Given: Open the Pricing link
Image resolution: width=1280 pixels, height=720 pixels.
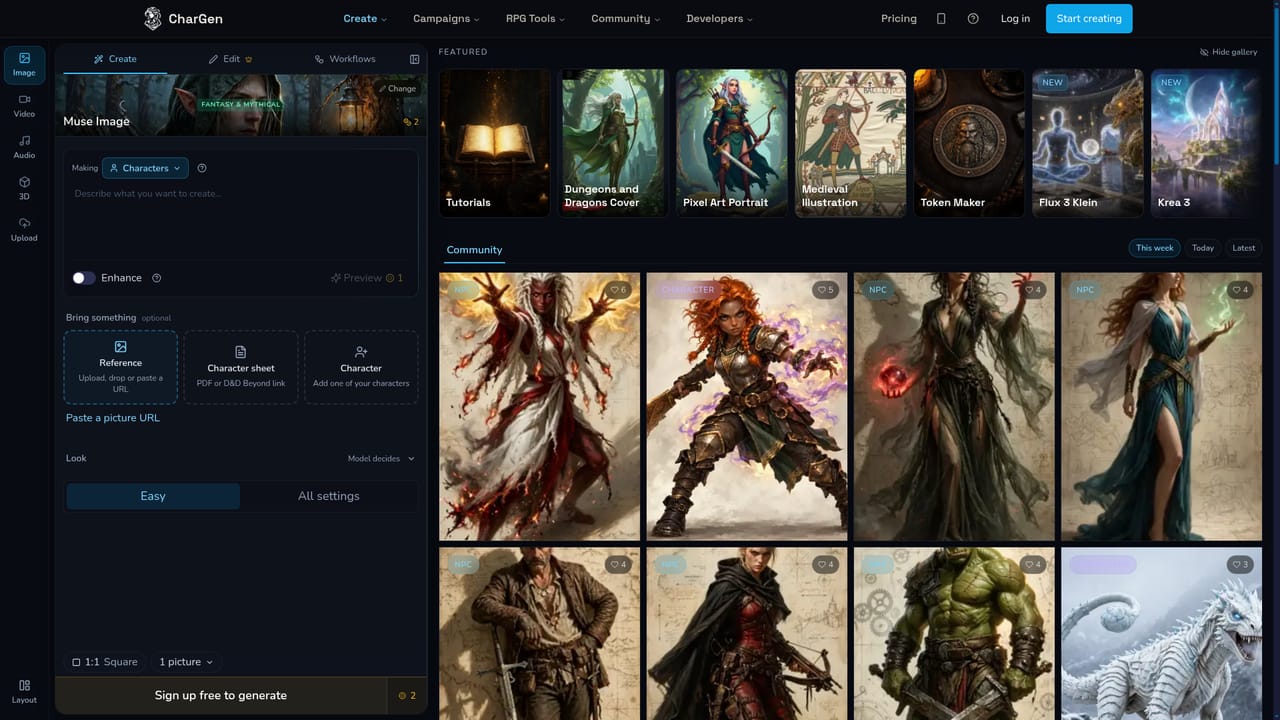Looking at the screenshot, I should point(899,18).
